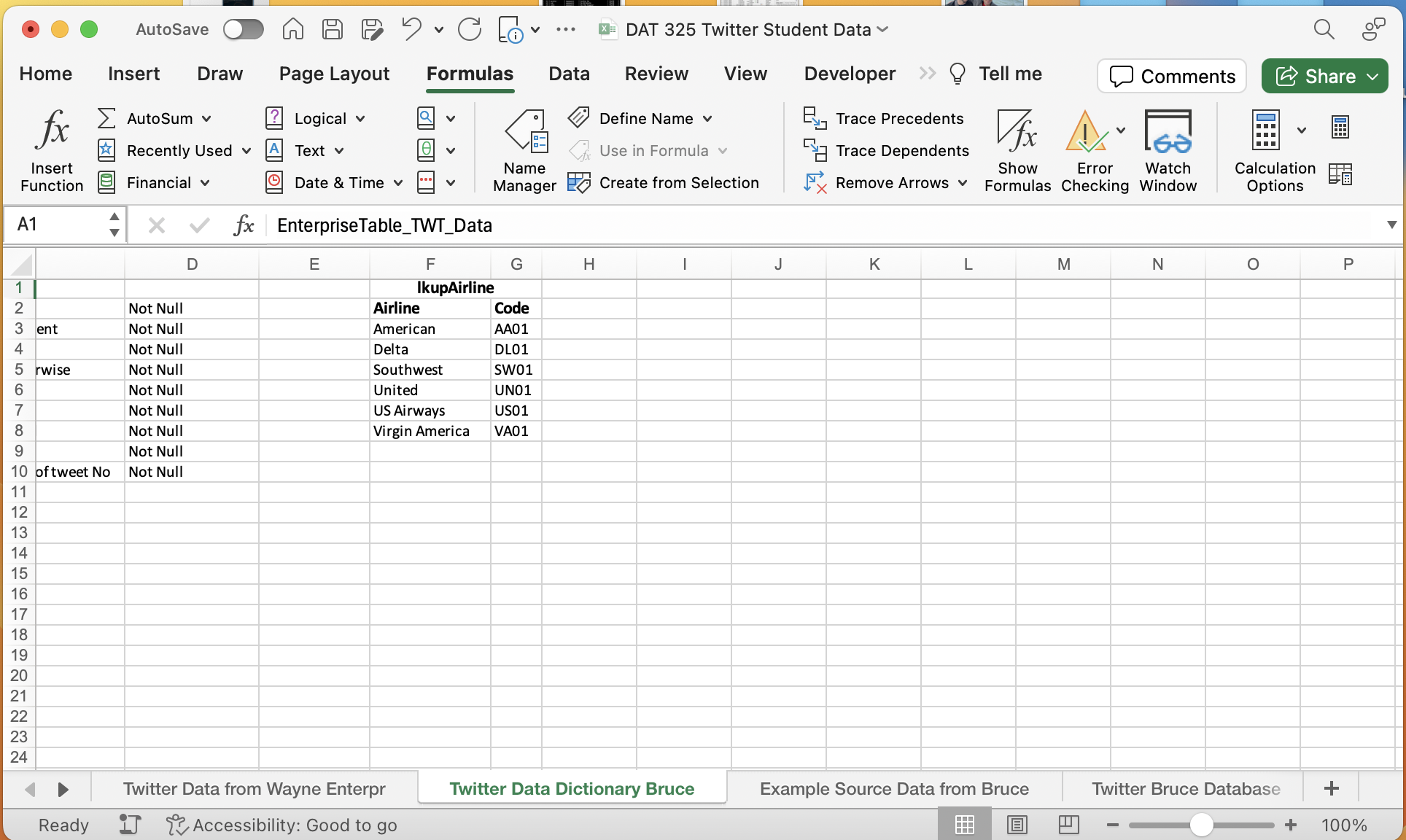Click the Define Name button
The width and height of the screenshot is (1406, 840).
(646, 118)
